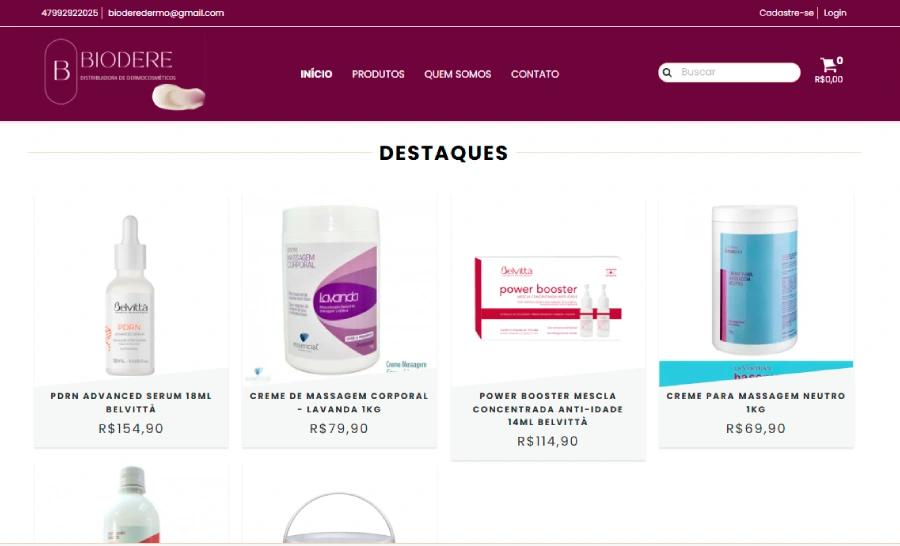The height and width of the screenshot is (546, 900).
Task: Open the shopping cart icon
Action: 828,64
